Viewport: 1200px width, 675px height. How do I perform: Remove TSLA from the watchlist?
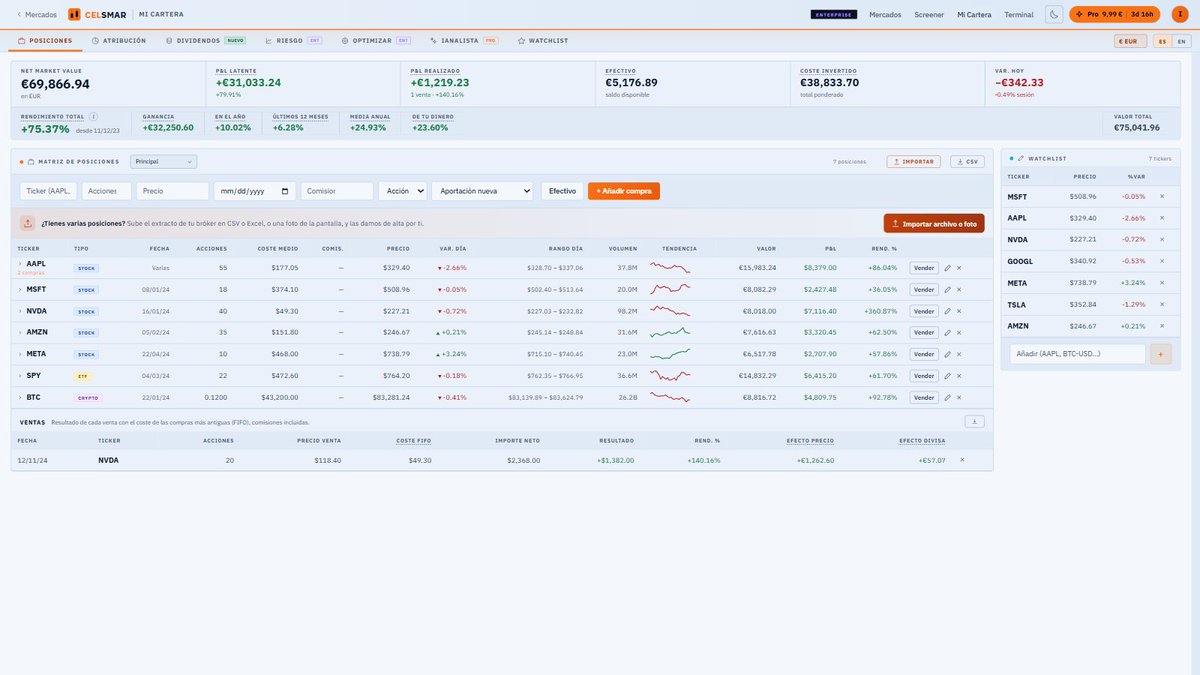click(x=1162, y=304)
